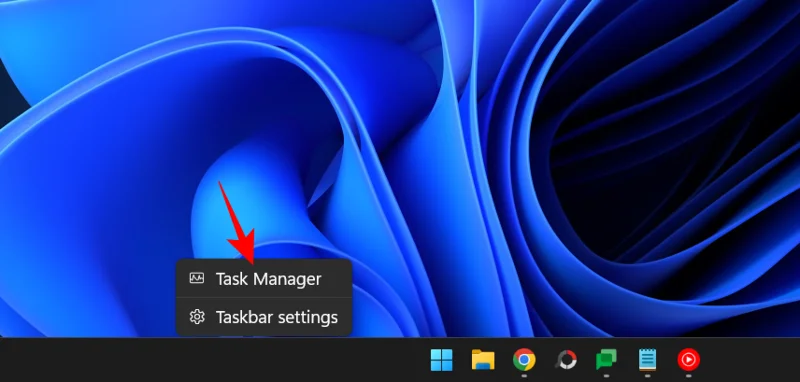800x382 pixels.
Task: Open Task Manager from the context menu
Action: tap(264, 279)
